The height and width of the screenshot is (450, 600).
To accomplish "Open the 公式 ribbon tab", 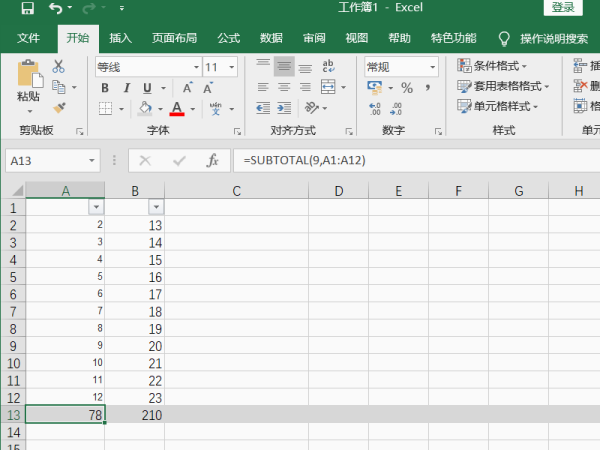I will [228, 38].
